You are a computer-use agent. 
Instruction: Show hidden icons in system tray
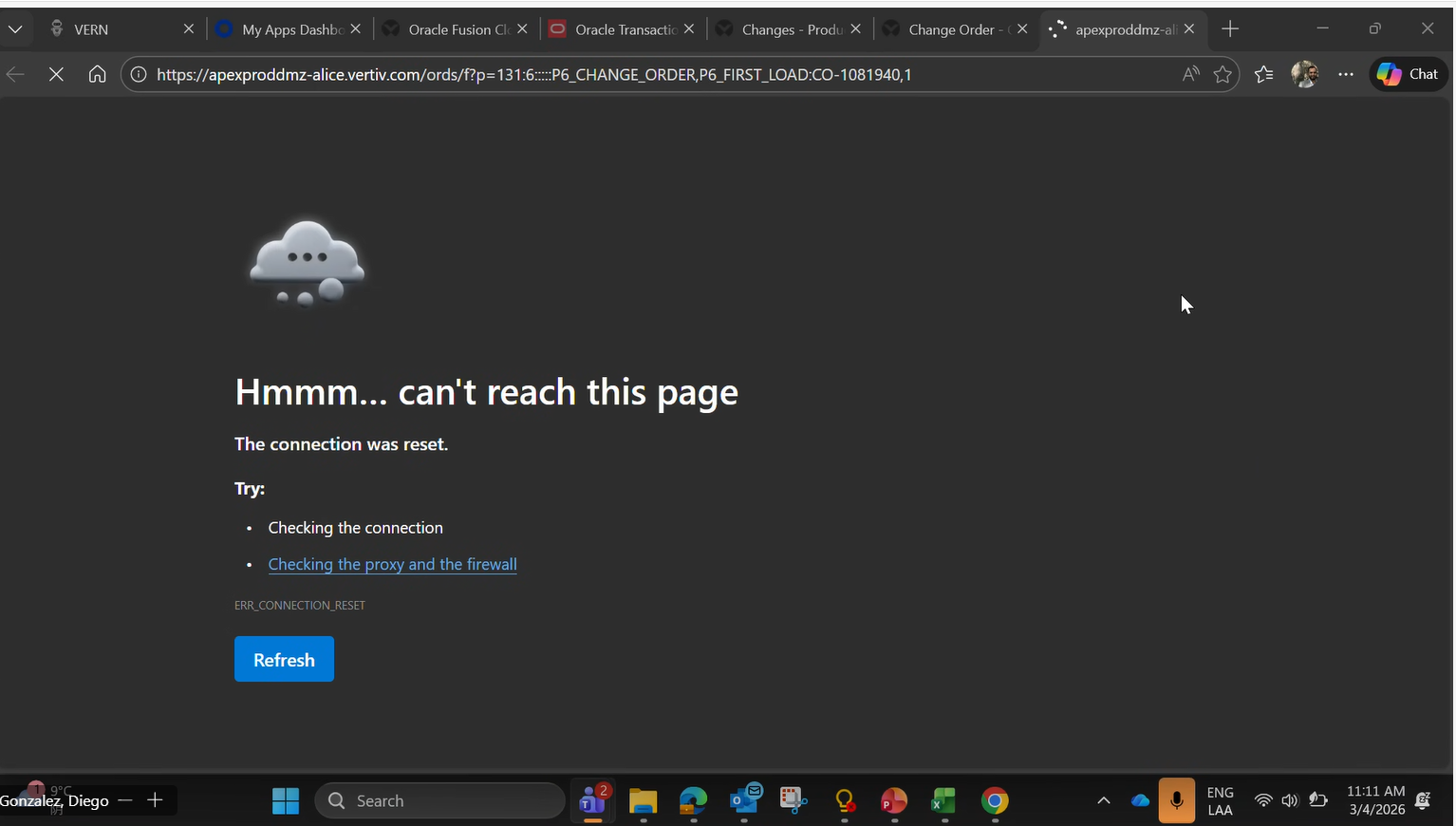[x=1103, y=801]
